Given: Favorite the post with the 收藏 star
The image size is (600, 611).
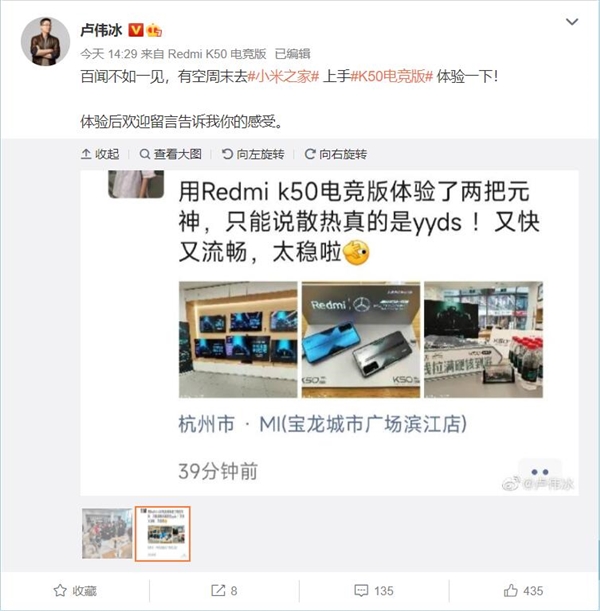Looking at the screenshot, I should point(75,591).
